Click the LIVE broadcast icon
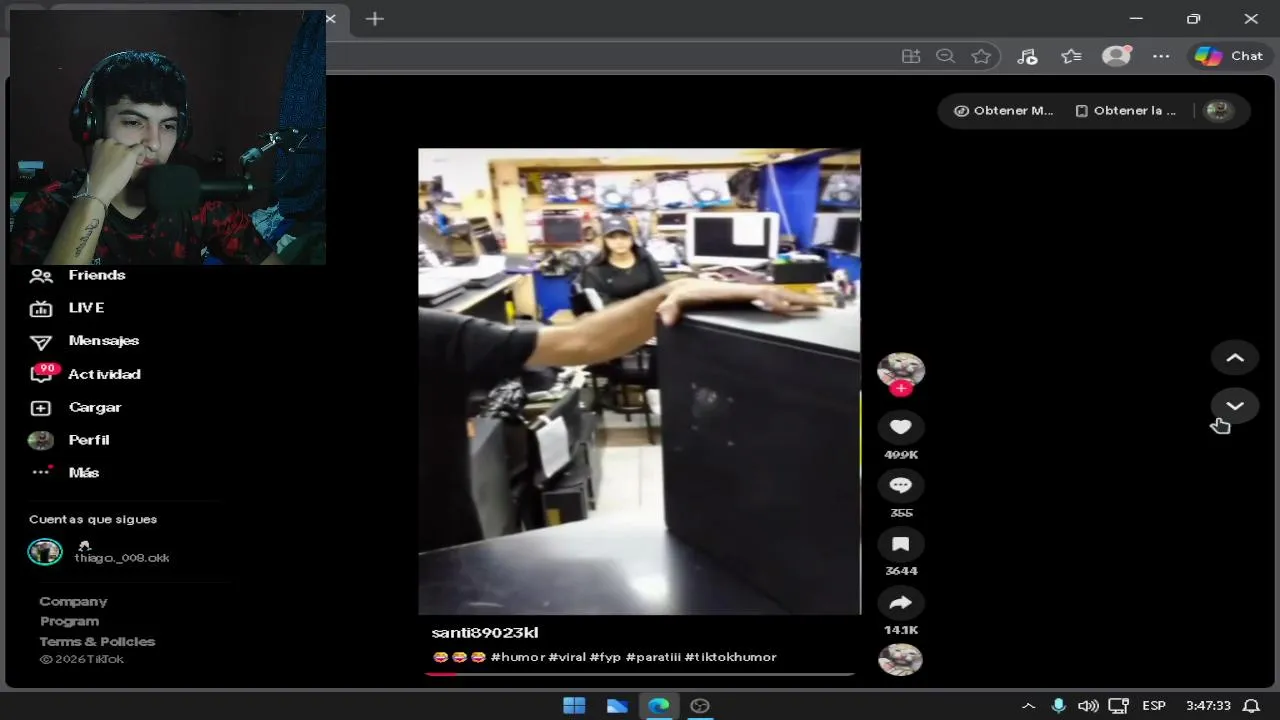This screenshot has width=1280, height=720. pos(41,309)
